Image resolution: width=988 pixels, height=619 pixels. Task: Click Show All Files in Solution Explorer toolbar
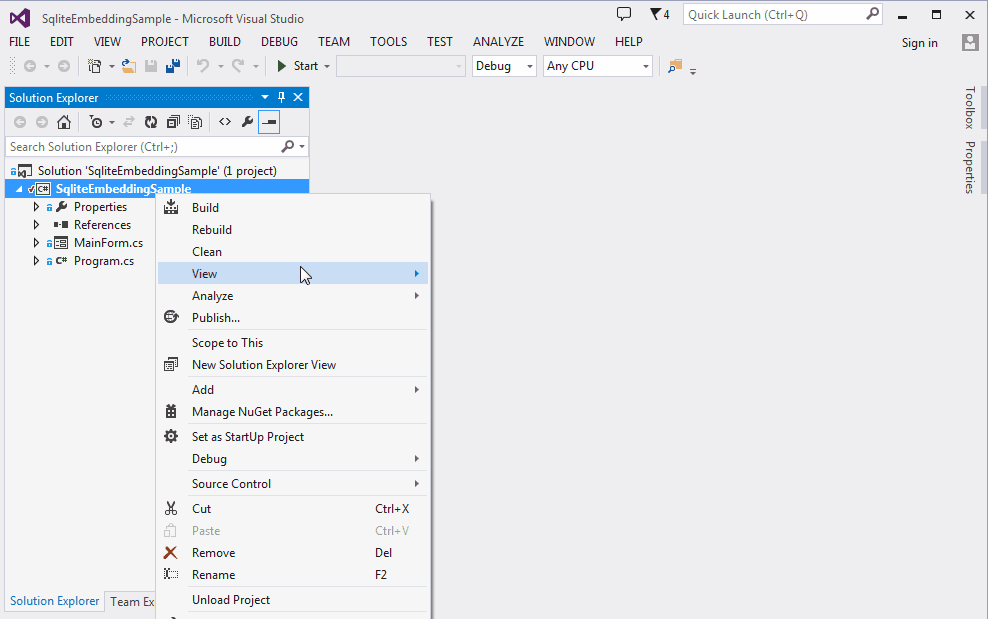pyautogui.click(x=195, y=121)
